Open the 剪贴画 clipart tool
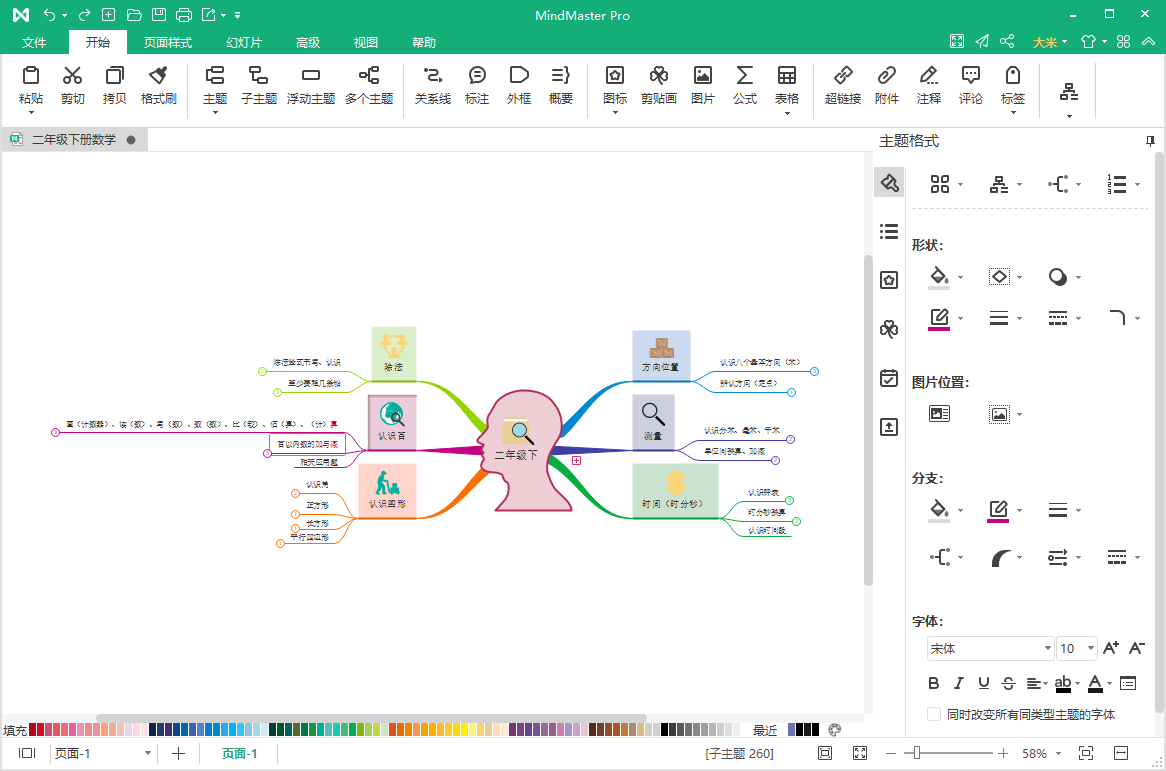 [658, 84]
